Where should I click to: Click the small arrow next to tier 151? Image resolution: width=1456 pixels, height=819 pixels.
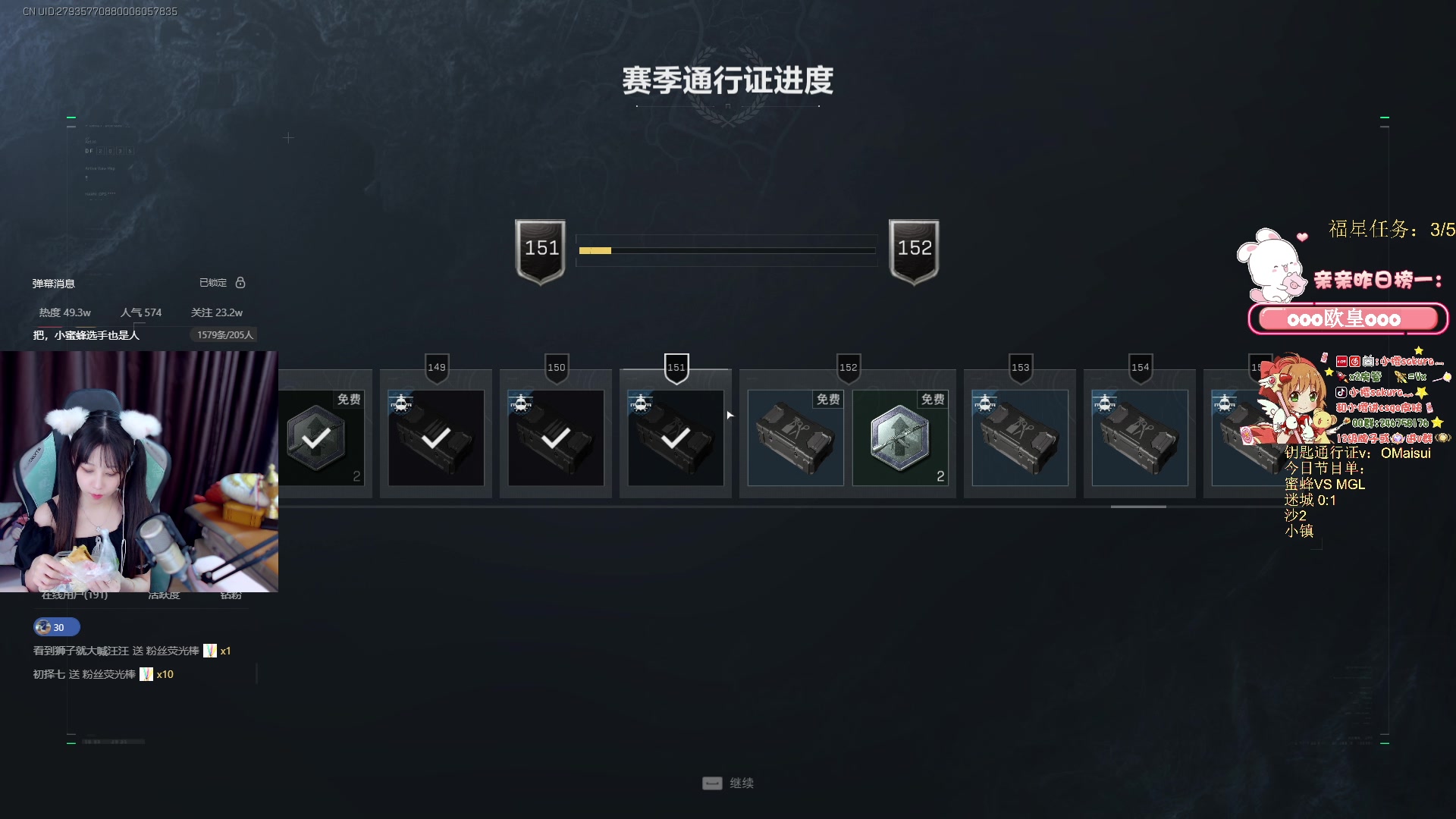[x=730, y=415]
